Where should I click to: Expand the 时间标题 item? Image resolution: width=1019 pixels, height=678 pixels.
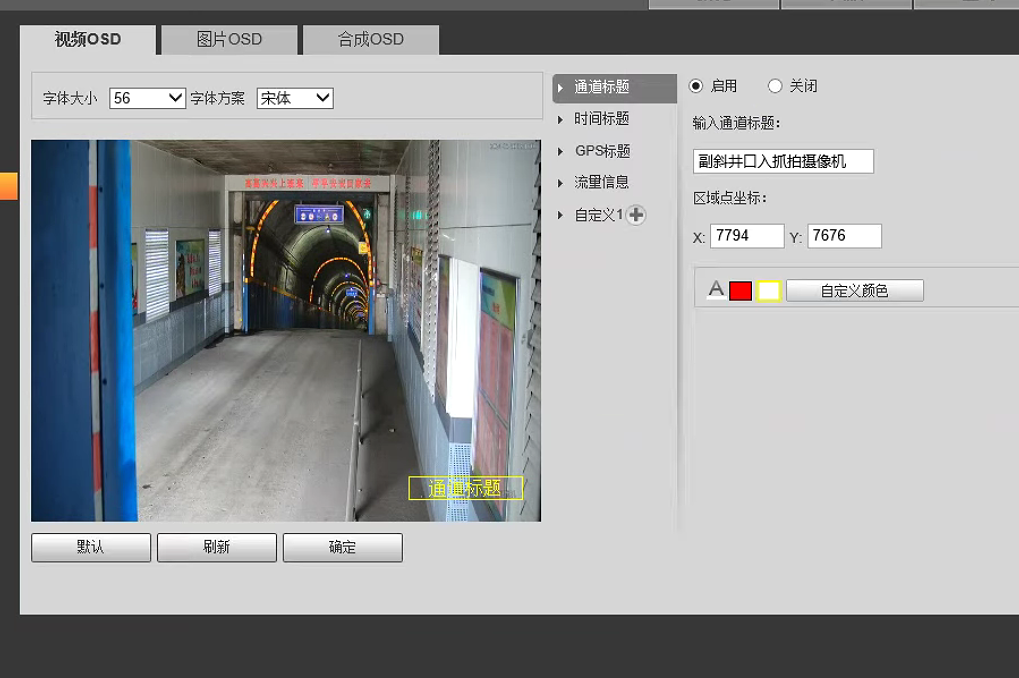pyautogui.click(x=601, y=119)
